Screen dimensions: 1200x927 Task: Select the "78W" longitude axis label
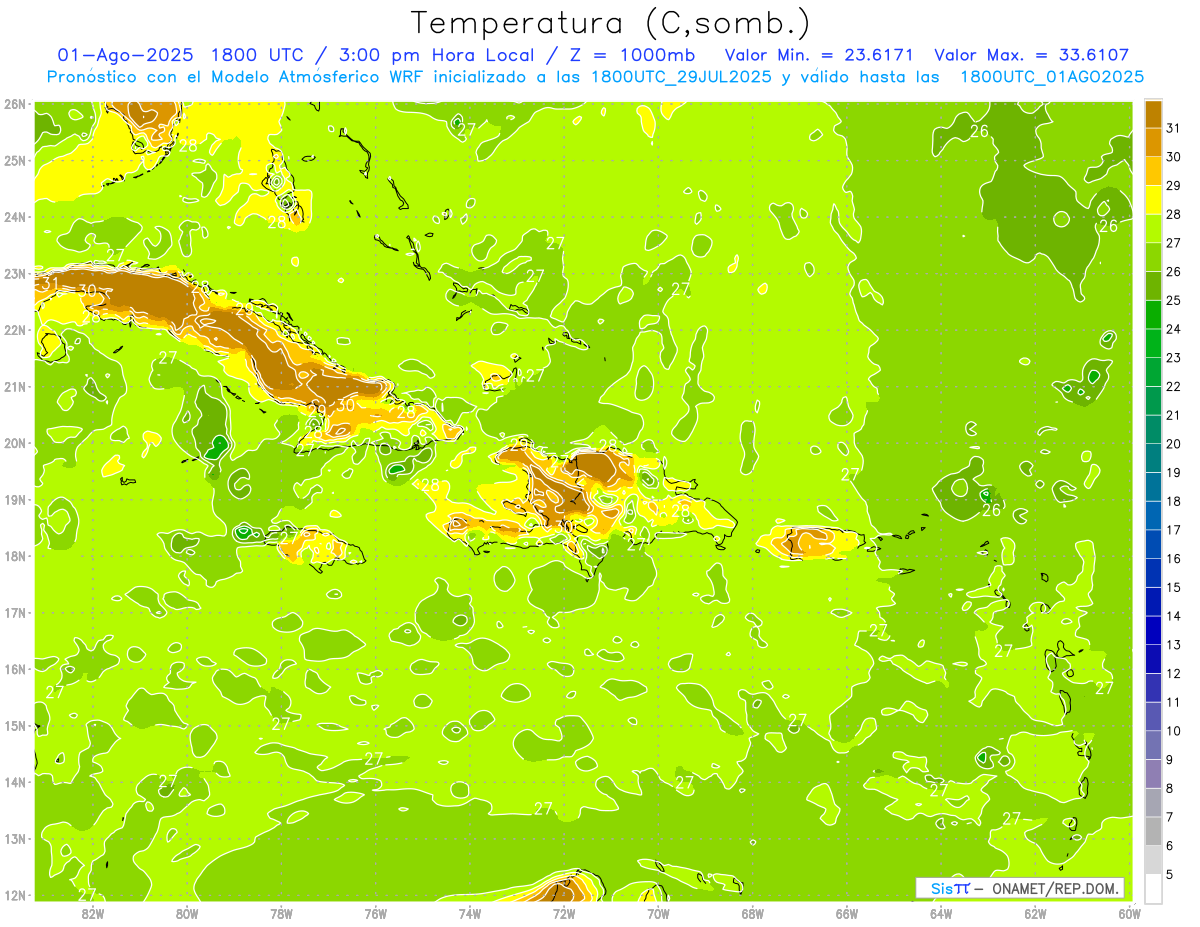tap(281, 913)
